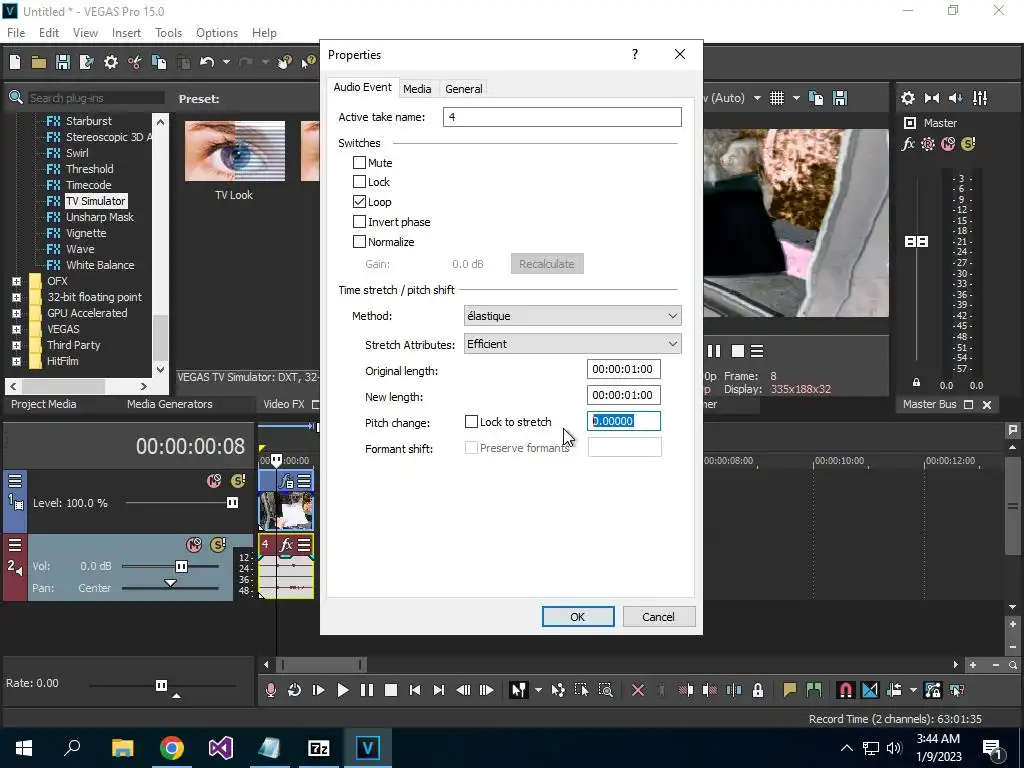Click the Render As icon
The height and width of the screenshot is (768, 1024).
coord(86,62)
